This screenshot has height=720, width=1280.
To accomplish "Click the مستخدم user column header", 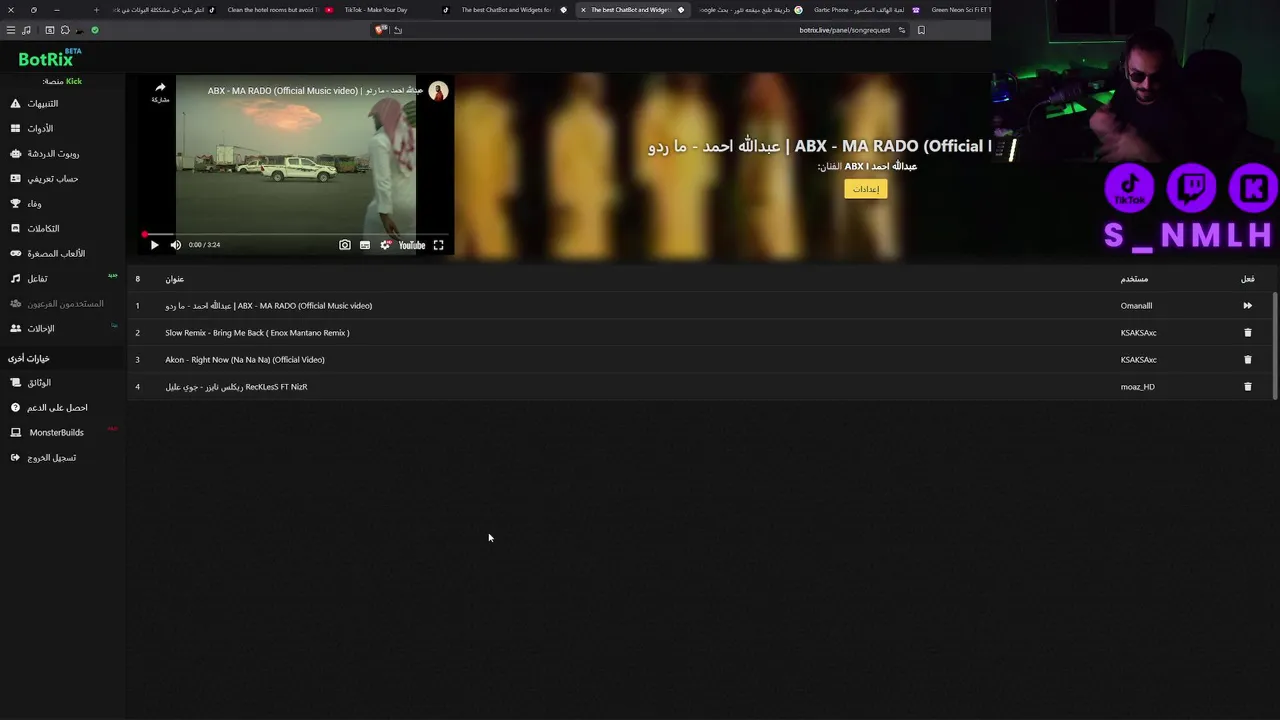I will [1134, 279].
